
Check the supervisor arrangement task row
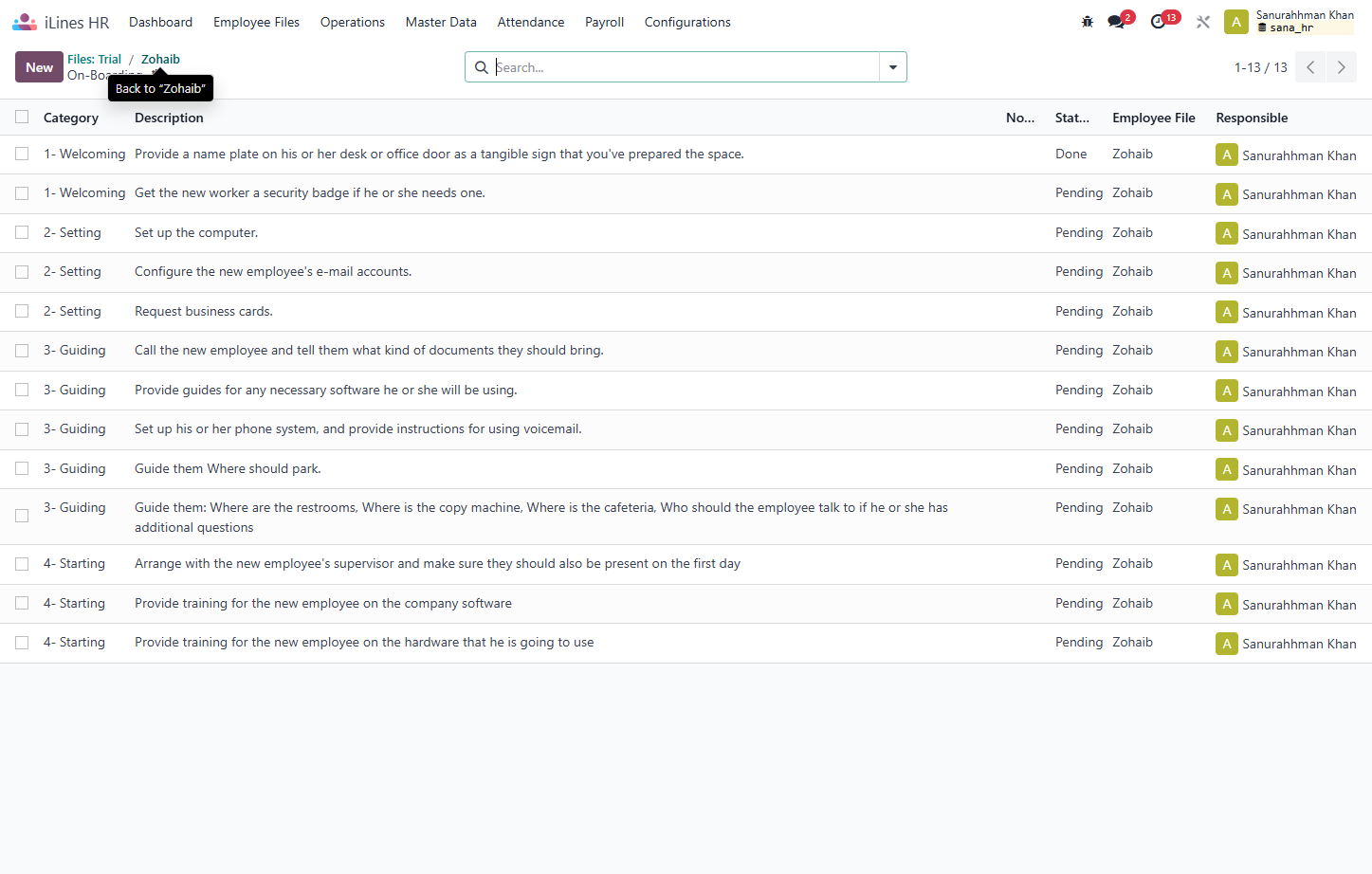click(22, 564)
